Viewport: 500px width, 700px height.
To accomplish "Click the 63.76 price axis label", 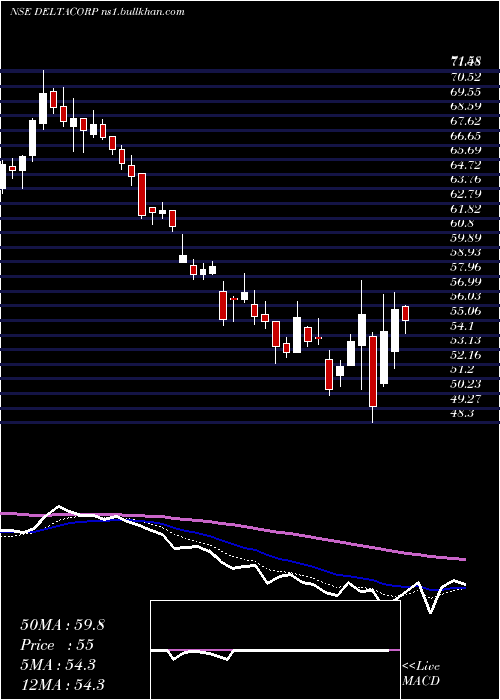I will coord(465,179).
